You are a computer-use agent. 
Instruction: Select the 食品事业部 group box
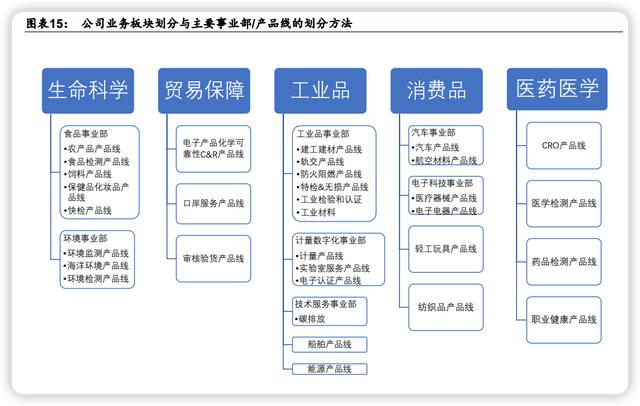(x=99, y=171)
